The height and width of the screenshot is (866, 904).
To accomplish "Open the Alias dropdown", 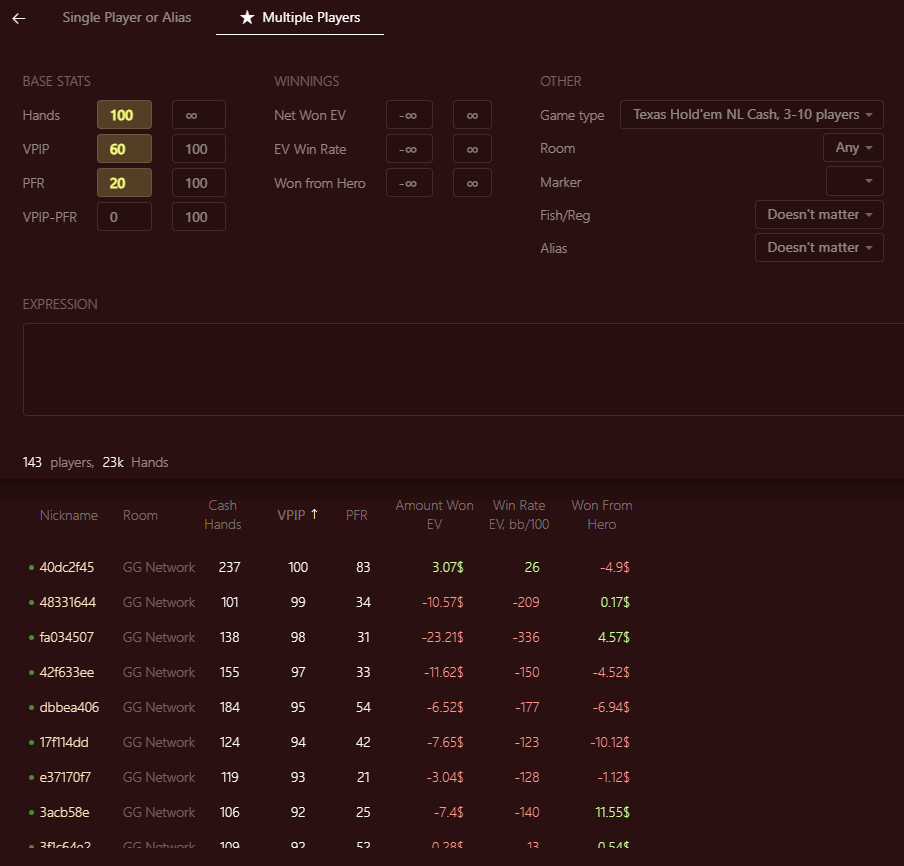I will (x=819, y=247).
